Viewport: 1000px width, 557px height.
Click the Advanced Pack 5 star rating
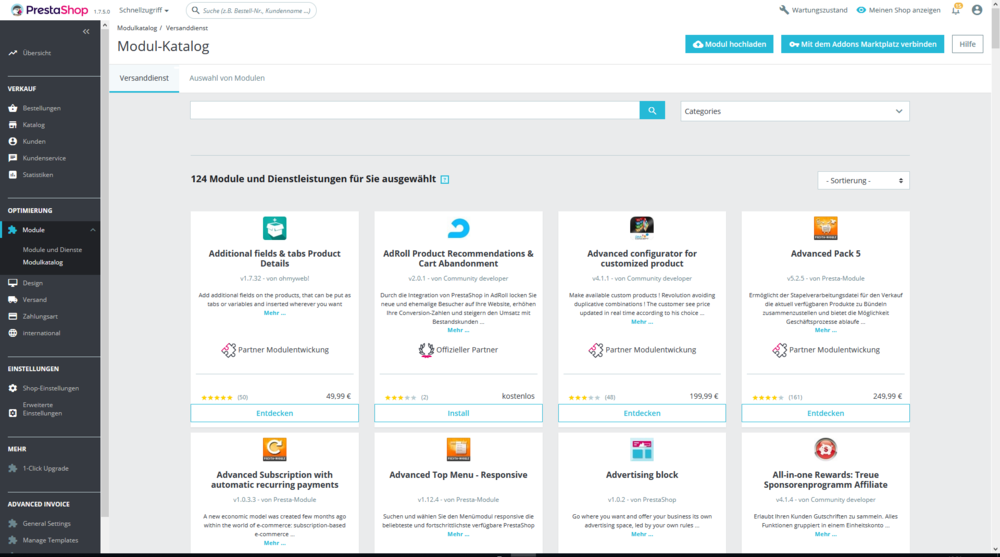(x=768, y=397)
